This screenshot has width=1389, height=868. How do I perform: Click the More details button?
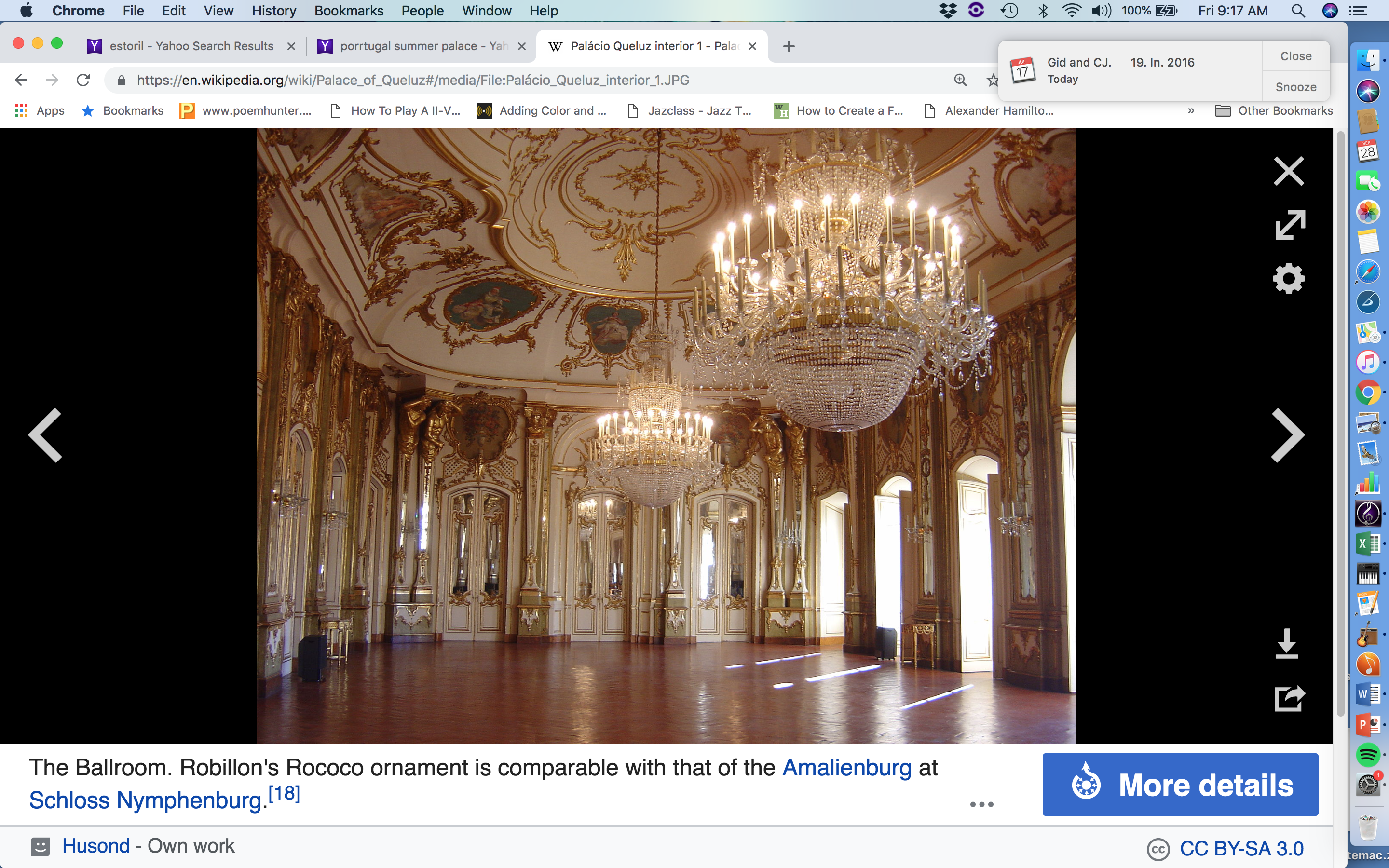coord(1180,784)
